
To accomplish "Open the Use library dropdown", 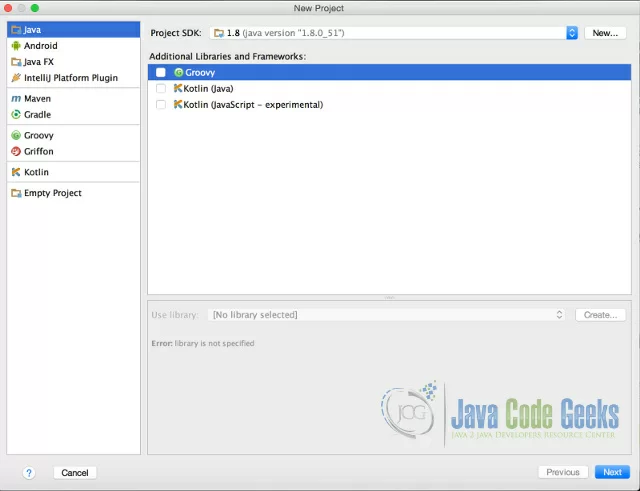I will click(x=386, y=315).
